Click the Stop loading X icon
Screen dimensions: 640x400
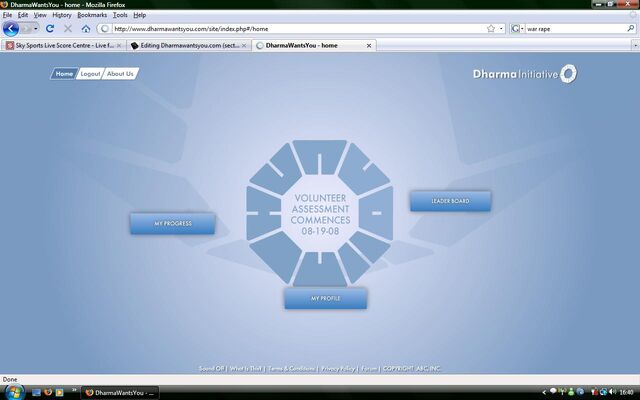68,29
